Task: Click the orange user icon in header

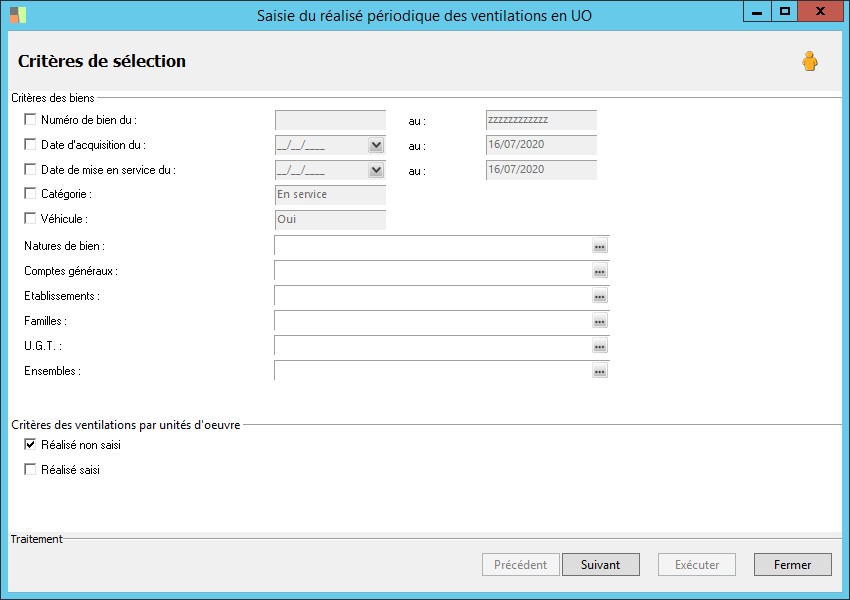Action: point(809,62)
